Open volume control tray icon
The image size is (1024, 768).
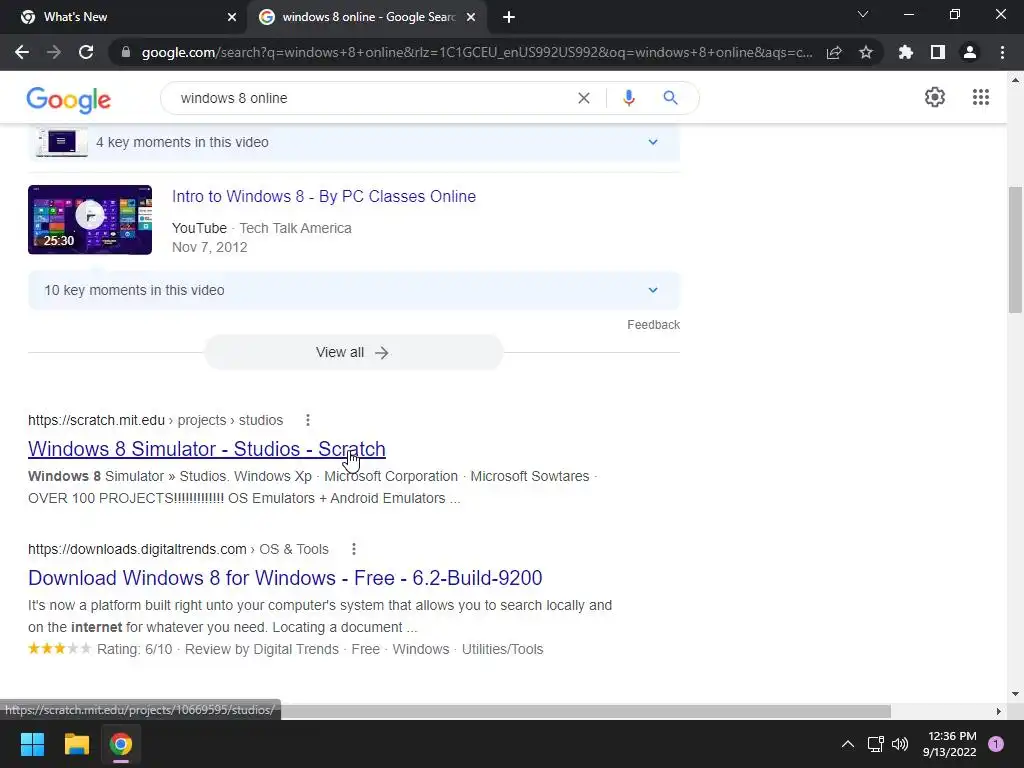900,744
